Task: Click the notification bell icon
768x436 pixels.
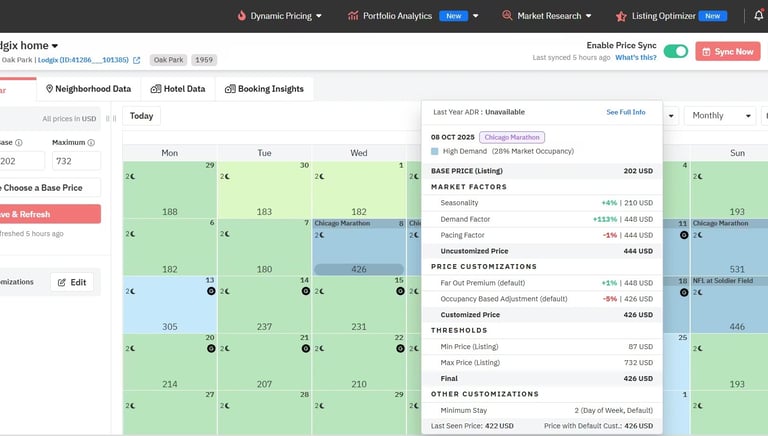Action: [x=758, y=16]
